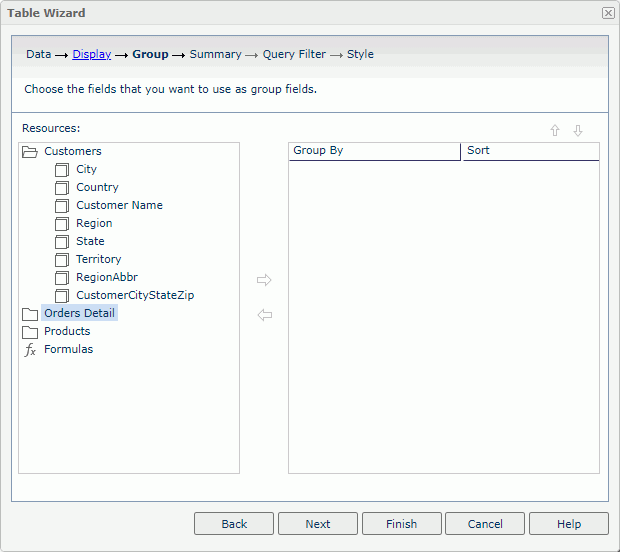The height and width of the screenshot is (552, 620).
Task: Click the CustomerCityStateZip field icon
Action: click(62, 296)
